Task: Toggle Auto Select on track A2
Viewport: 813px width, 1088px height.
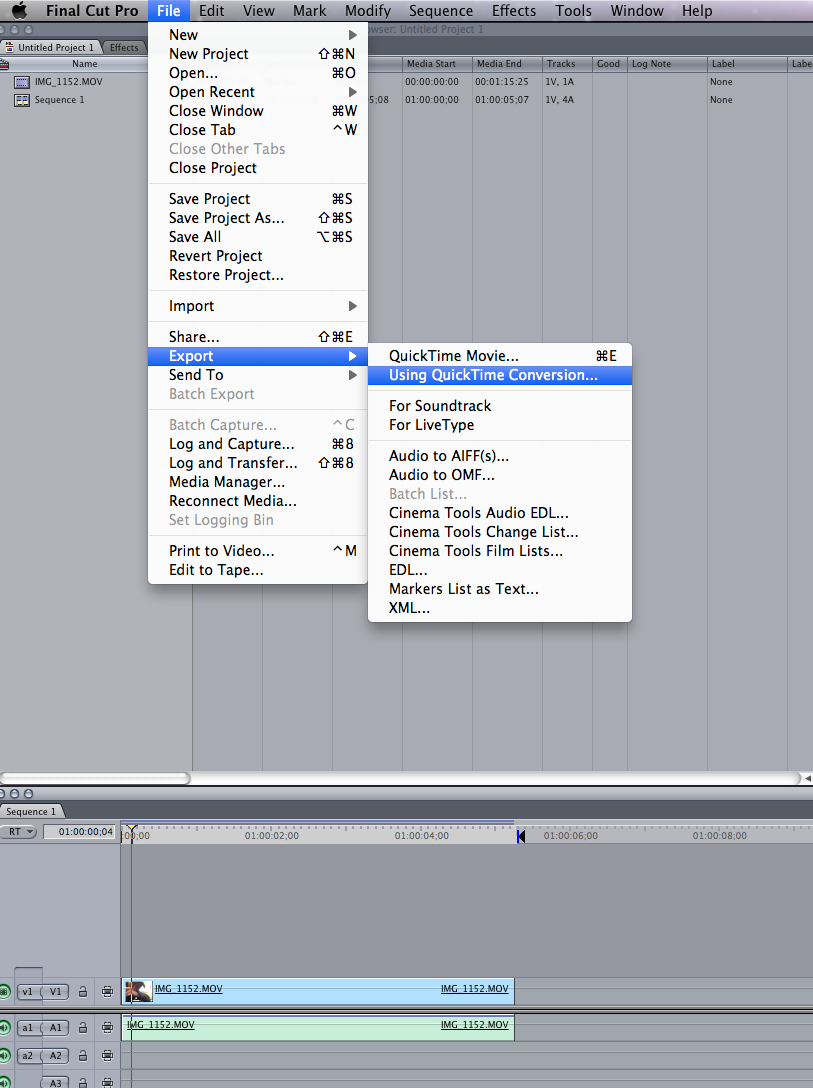Action: [108, 1055]
